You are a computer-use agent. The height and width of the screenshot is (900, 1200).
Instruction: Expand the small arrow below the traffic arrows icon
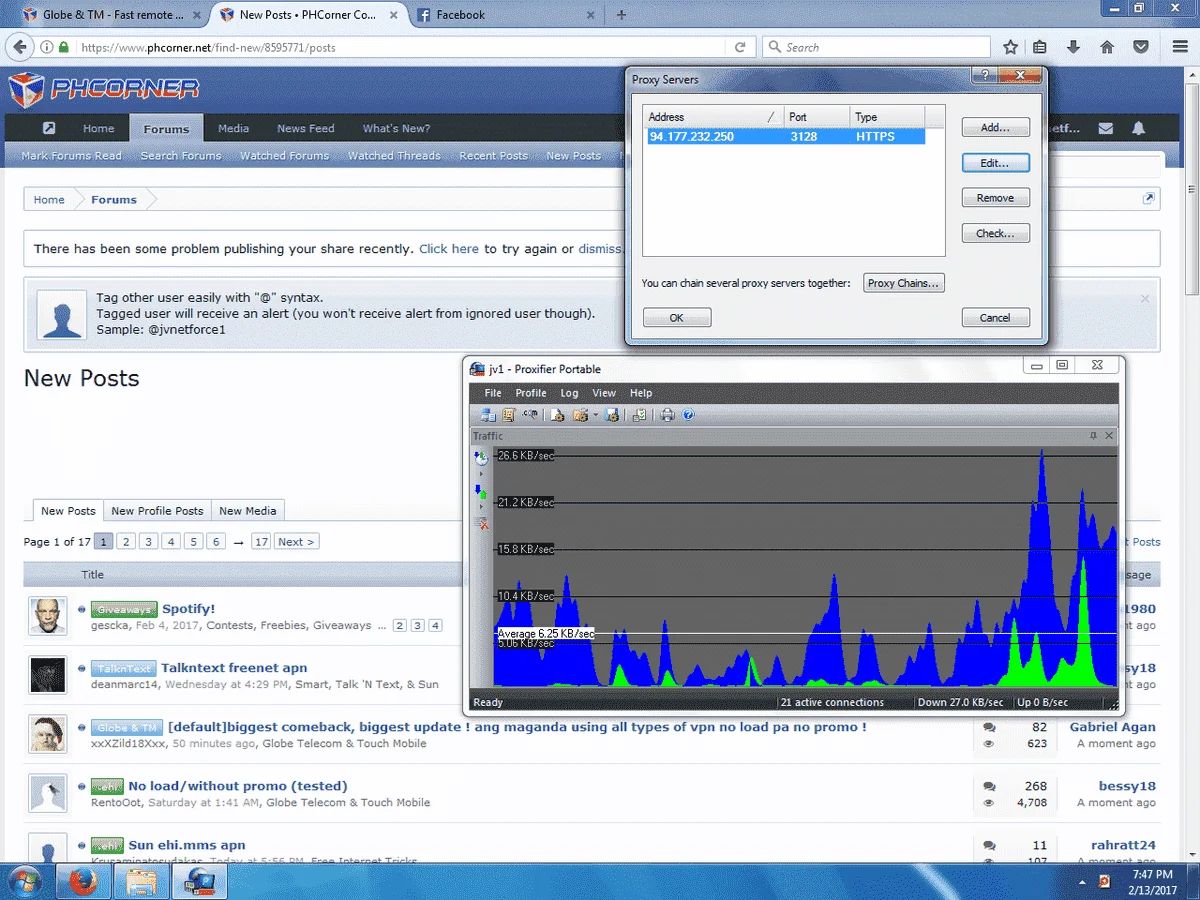coord(481,507)
